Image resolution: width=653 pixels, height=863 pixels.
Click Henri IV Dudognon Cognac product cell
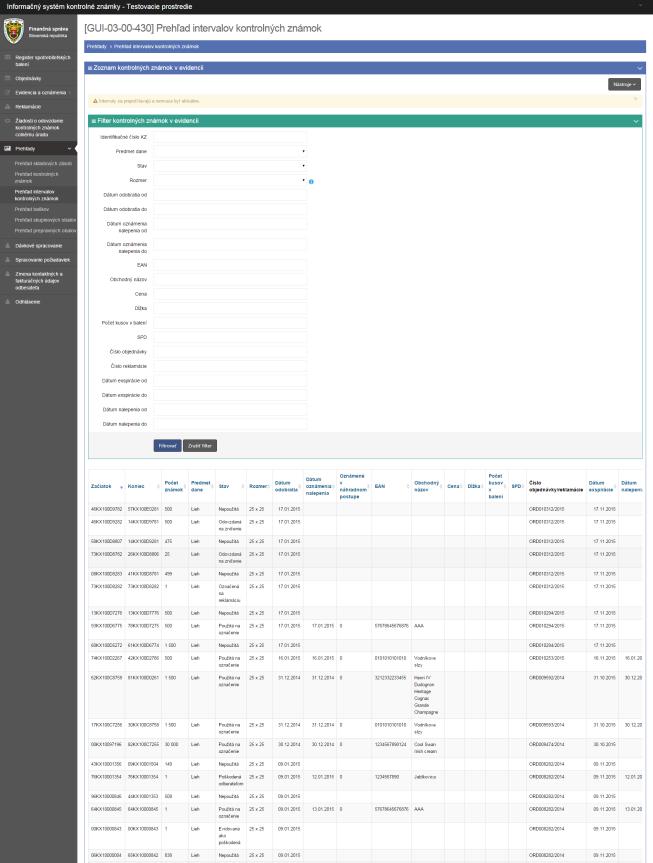(x=426, y=695)
